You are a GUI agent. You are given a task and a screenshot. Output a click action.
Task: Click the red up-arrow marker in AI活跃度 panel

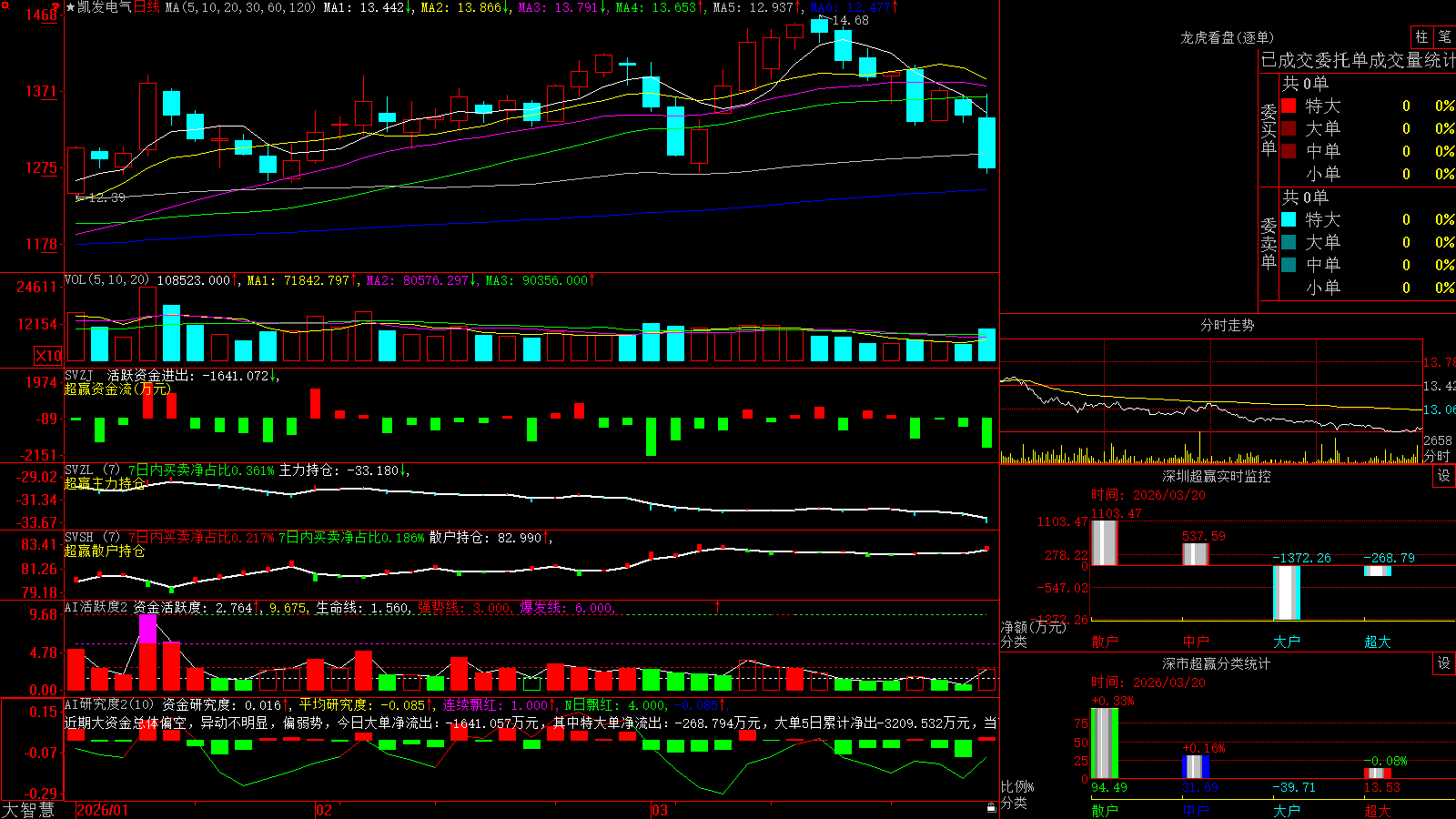pyautogui.click(x=718, y=606)
